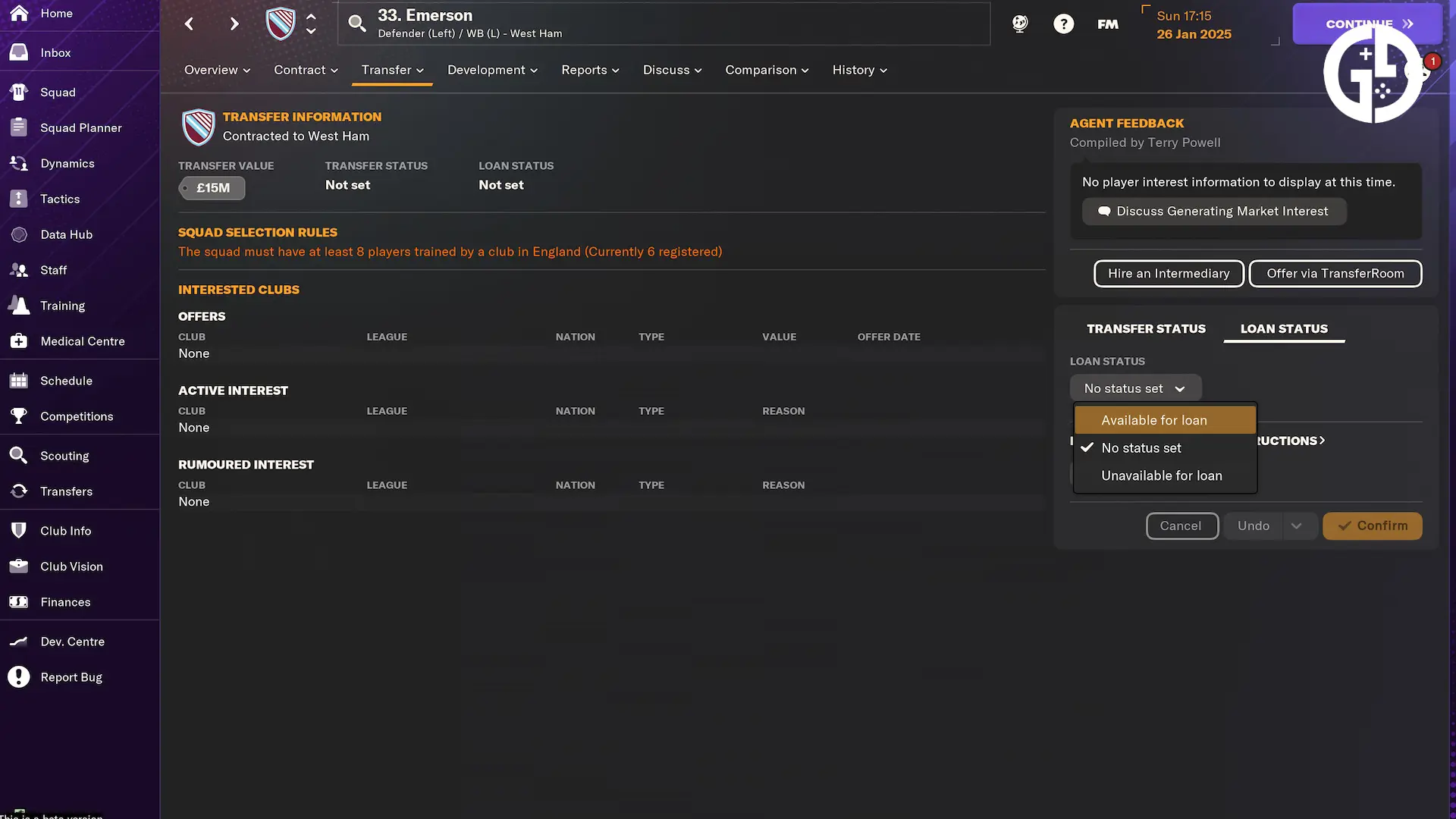Expand the Comparison menu chevron
This screenshot has height=819, width=1456.
pos(805,71)
